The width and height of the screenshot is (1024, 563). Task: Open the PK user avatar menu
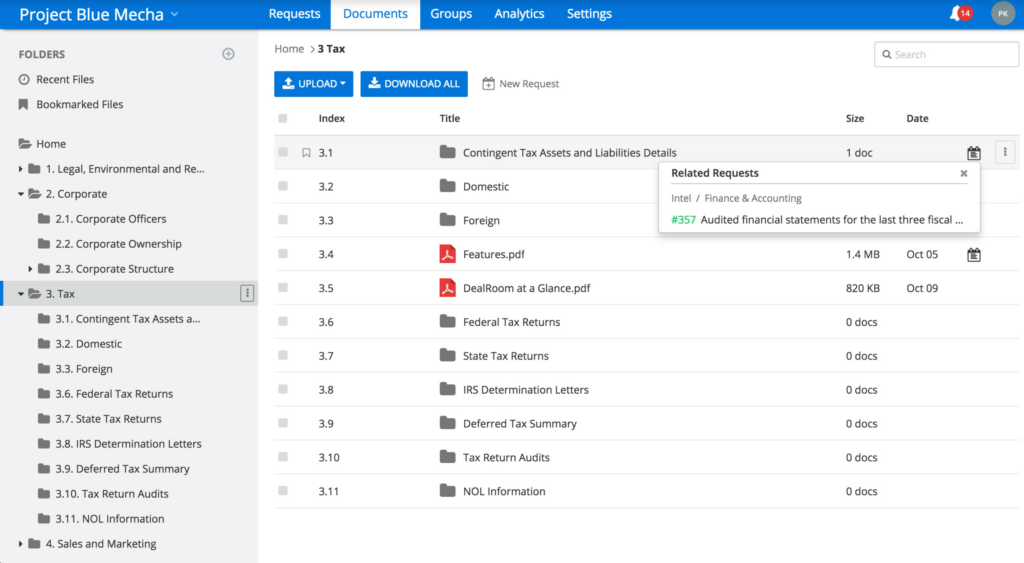pos(1002,14)
